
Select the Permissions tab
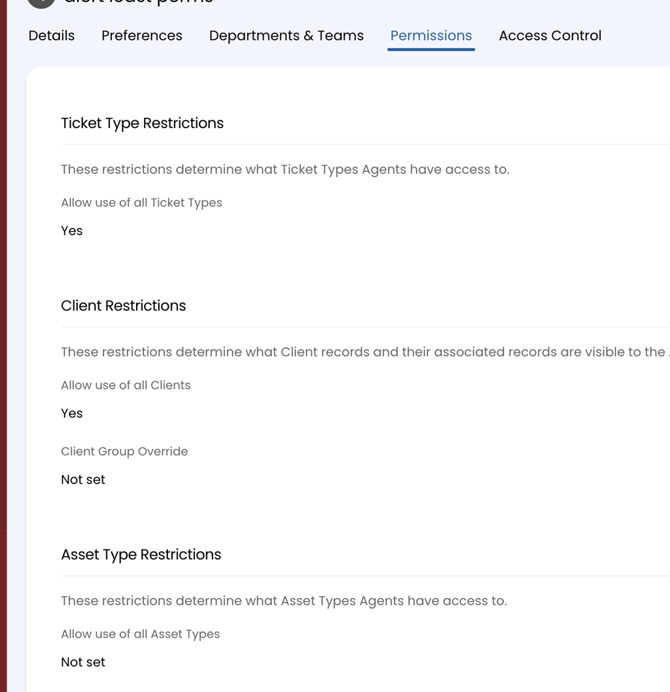431,35
